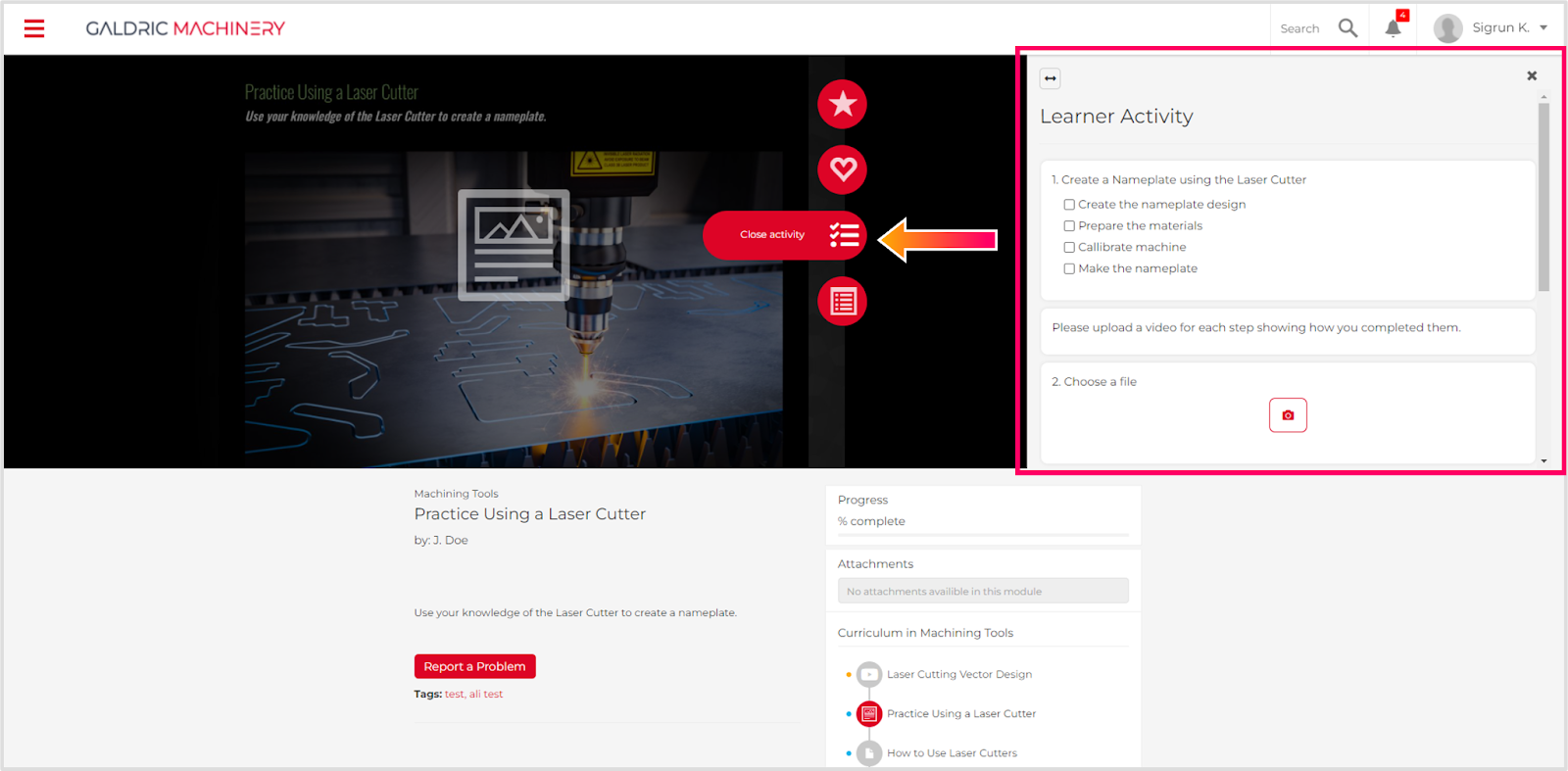1568x771 pixels.
Task: Click the Learner Activity panel scrollbar
Action: 1543,197
